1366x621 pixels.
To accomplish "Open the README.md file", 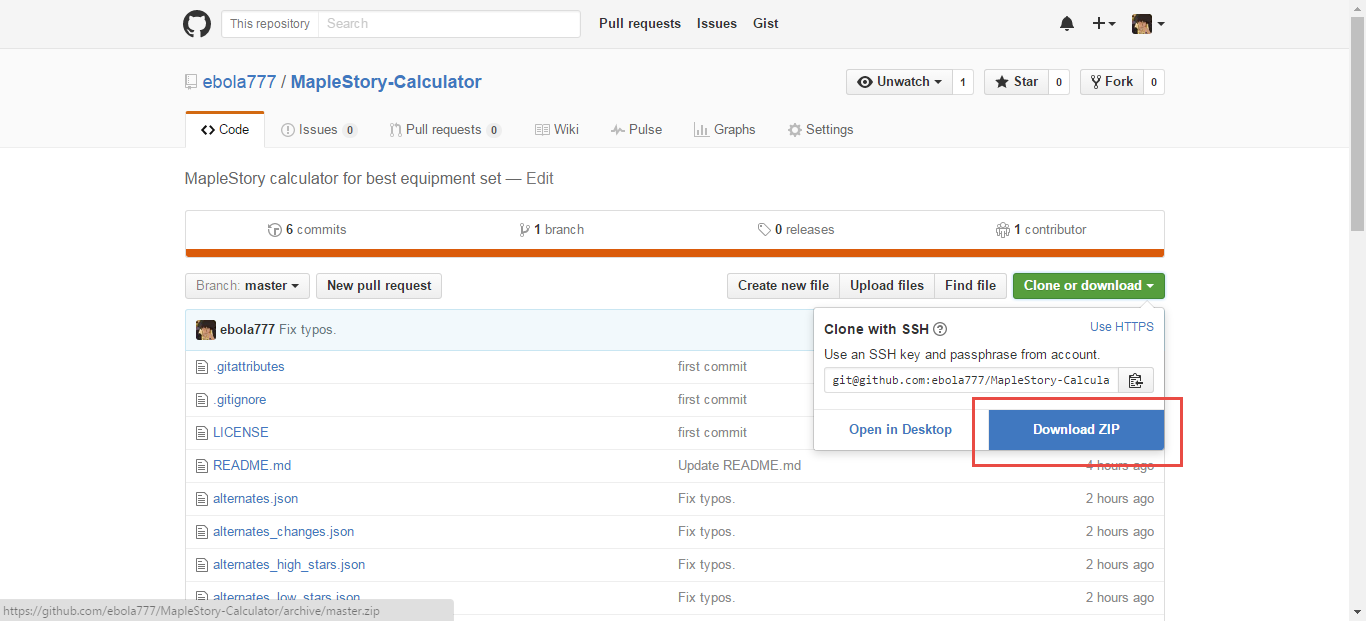I will 252,466.
